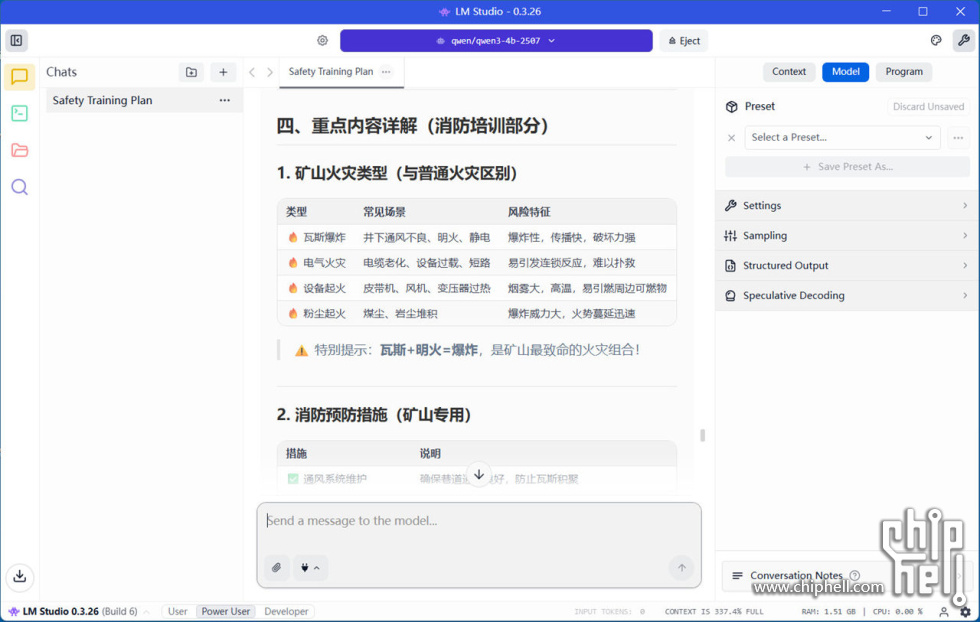Open Select a Preset dropdown
Viewport: 980px width, 622px height.
842,138
